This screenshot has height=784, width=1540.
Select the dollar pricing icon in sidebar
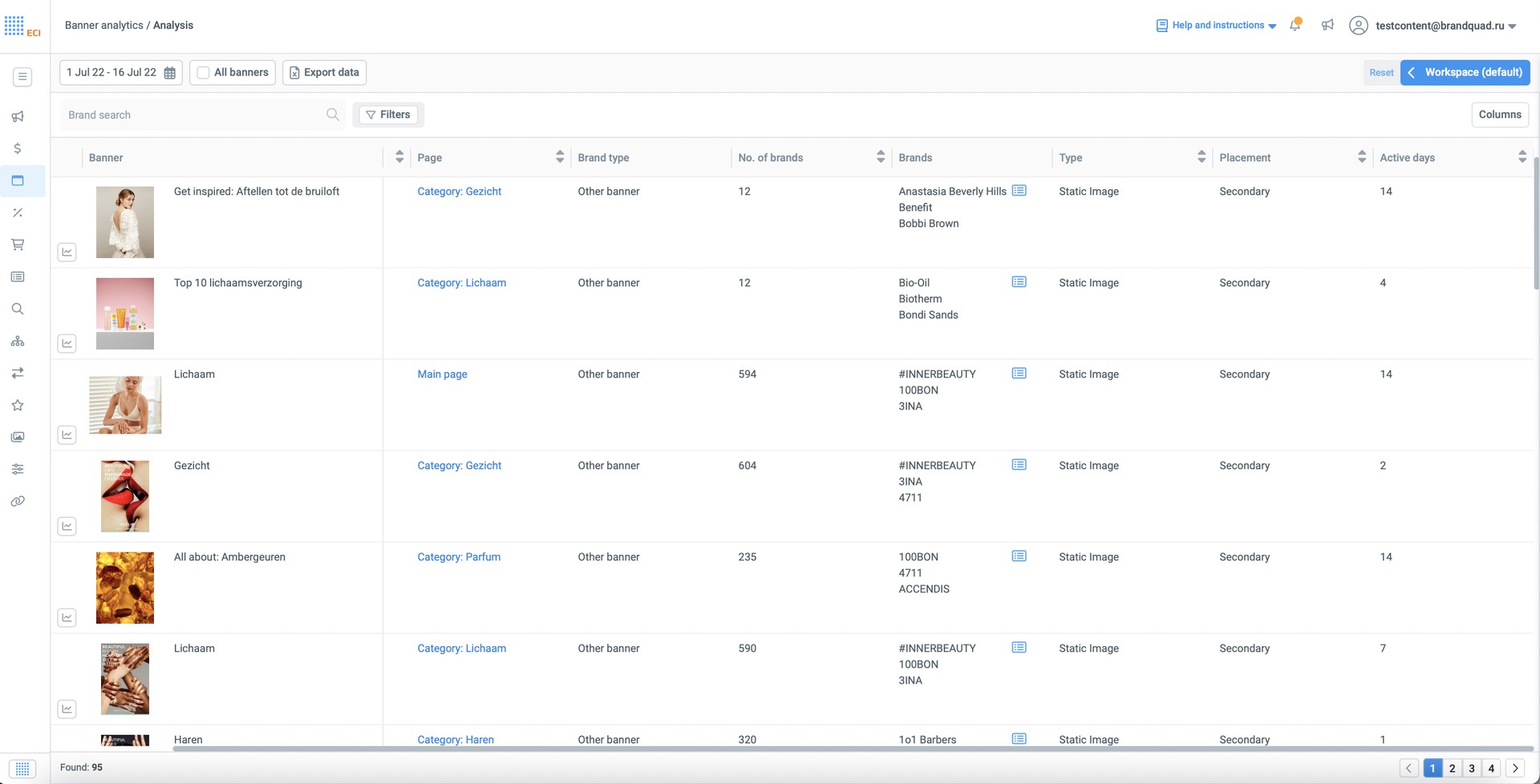[x=18, y=148]
